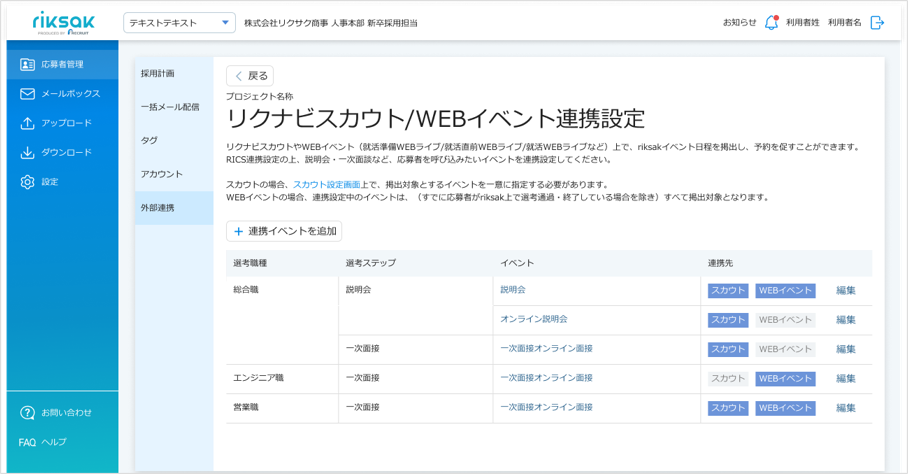Click the お問い合わせ question mark icon
The height and width of the screenshot is (474, 908).
[27, 413]
